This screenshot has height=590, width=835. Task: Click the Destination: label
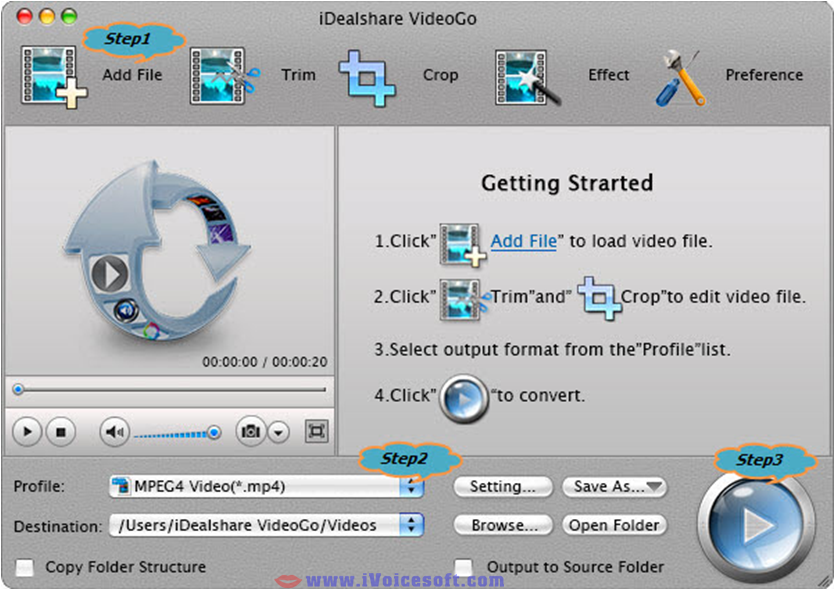point(58,526)
